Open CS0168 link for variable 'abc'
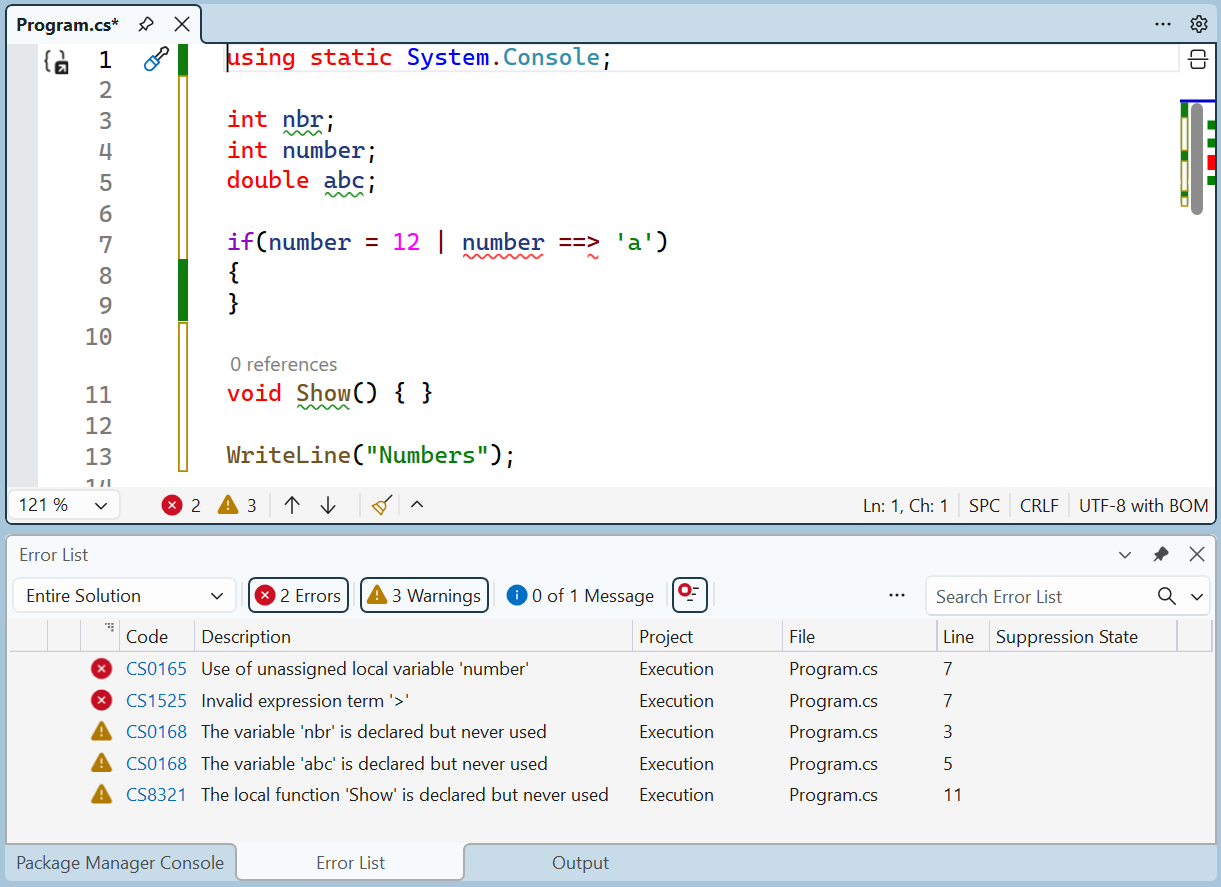Image resolution: width=1221 pixels, height=887 pixels. click(156, 764)
